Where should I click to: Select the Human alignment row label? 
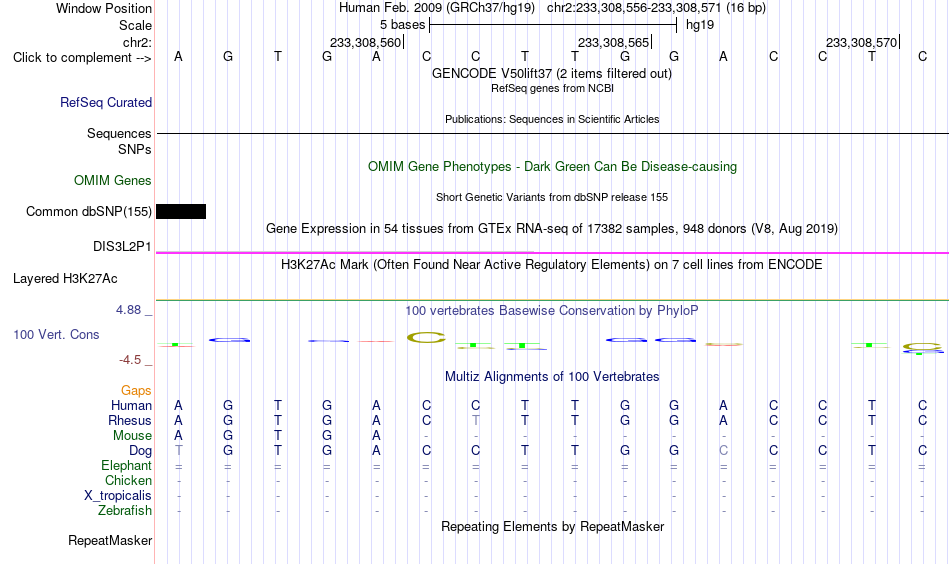tap(131, 406)
